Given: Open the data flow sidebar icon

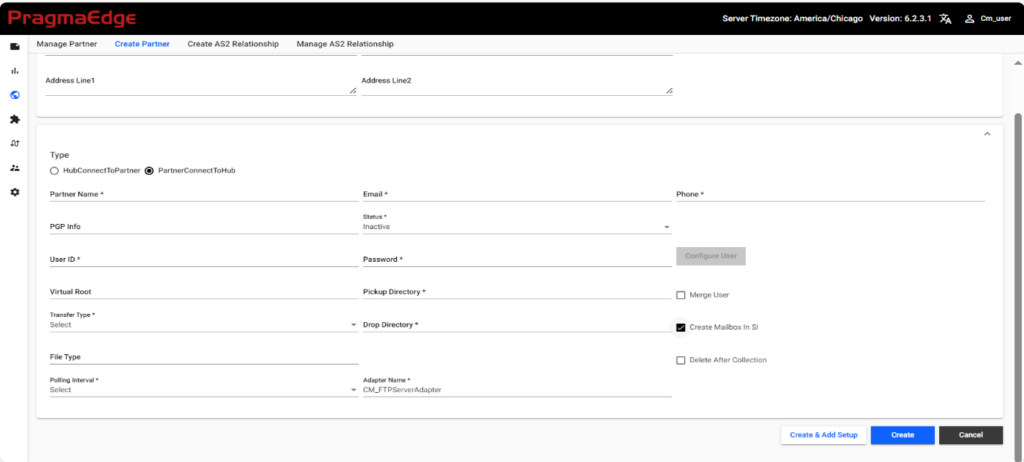Looking at the screenshot, I should coord(14,143).
